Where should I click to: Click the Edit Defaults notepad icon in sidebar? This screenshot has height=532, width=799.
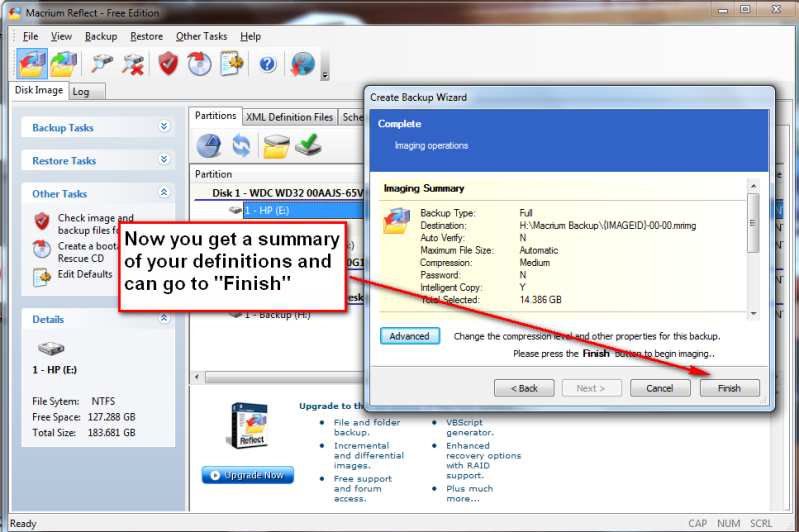42,277
